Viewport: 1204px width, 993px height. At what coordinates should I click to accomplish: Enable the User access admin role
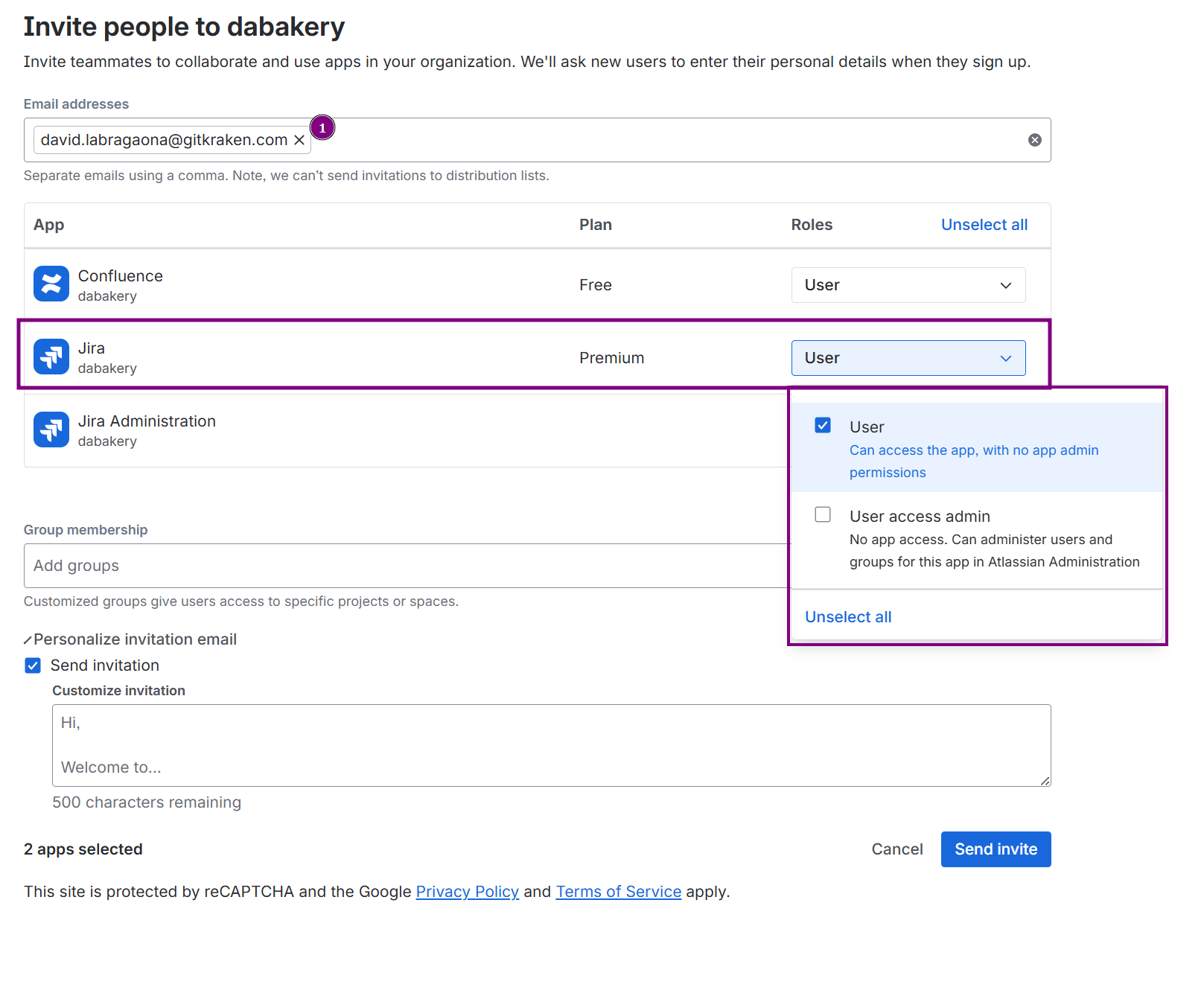pyautogui.click(x=823, y=514)
